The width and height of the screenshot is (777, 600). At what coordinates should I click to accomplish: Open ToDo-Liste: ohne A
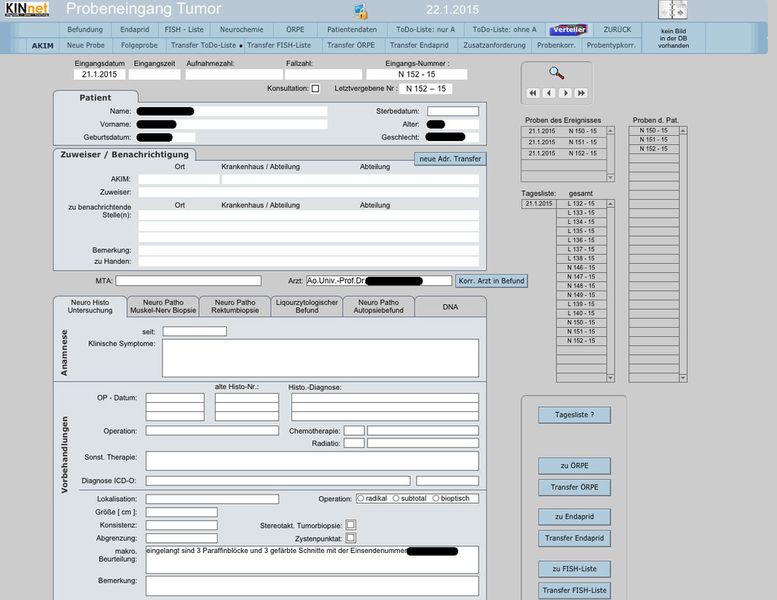pos(504,30)
